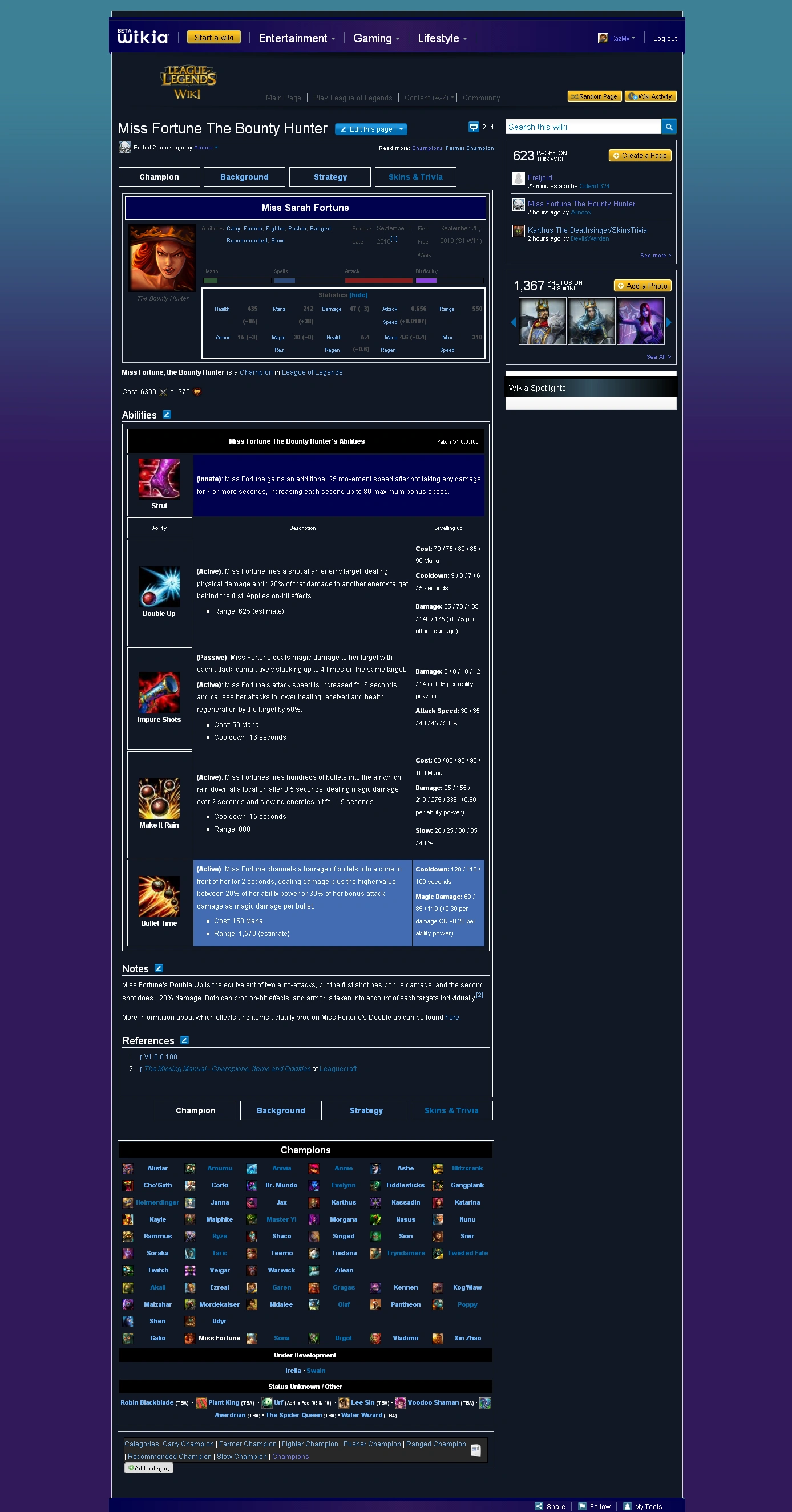
Task: Expand the Lifestyle menu
Action: point(442,38)
